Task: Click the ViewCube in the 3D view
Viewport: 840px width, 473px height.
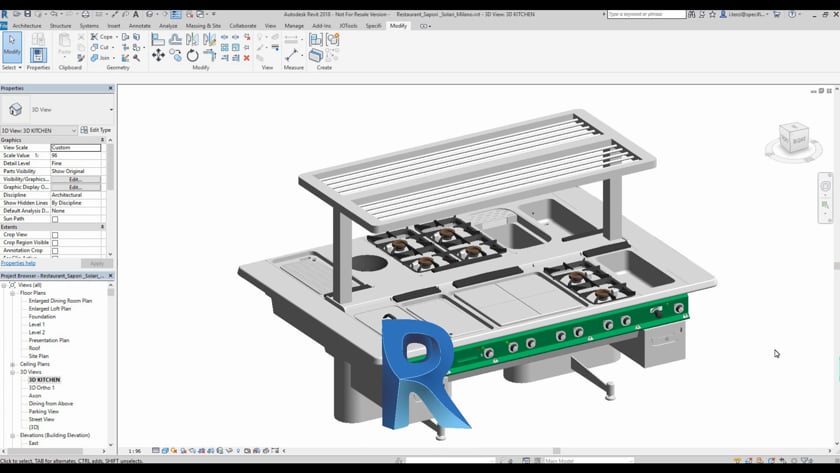Action: pyautogui.click(x=794, y=138)
